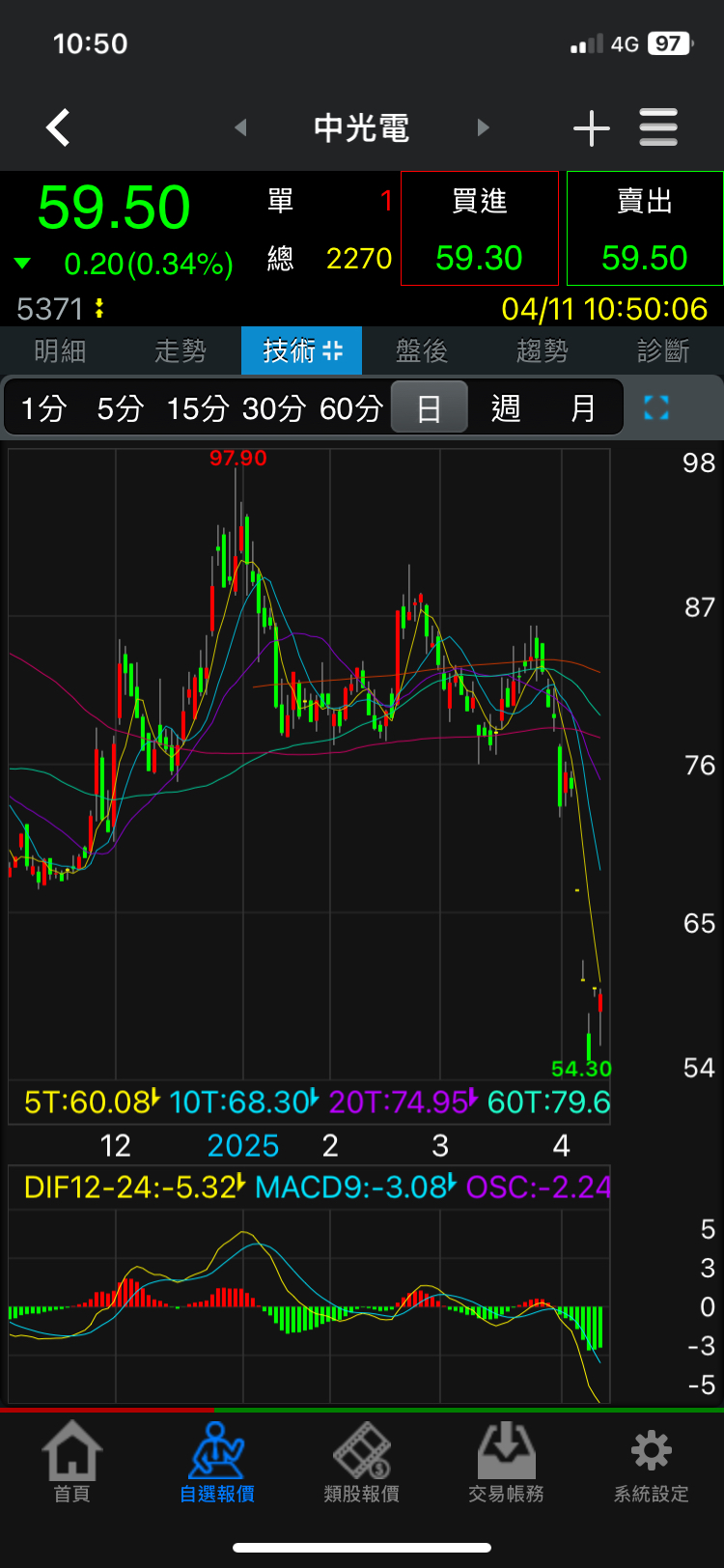Tap 賣出 sell price 59.50

point(645,229)
